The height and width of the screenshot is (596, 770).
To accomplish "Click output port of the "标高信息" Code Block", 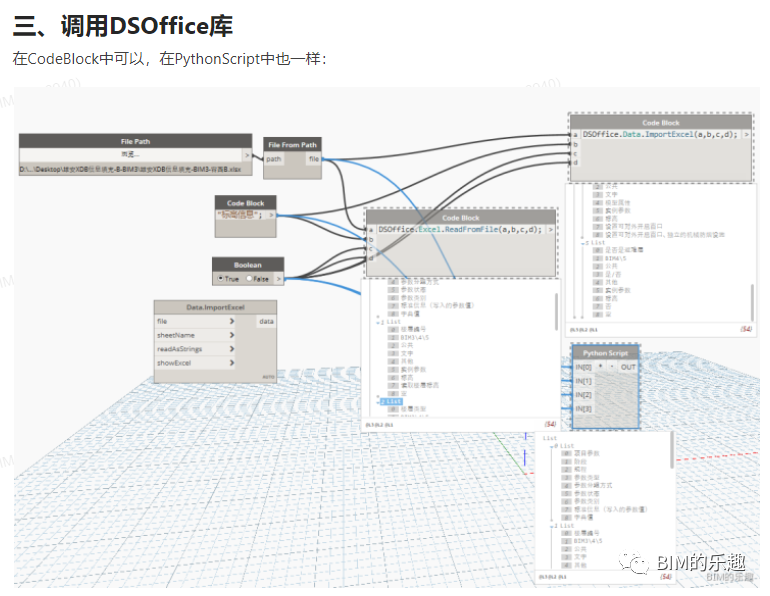I will pos(272,215).
